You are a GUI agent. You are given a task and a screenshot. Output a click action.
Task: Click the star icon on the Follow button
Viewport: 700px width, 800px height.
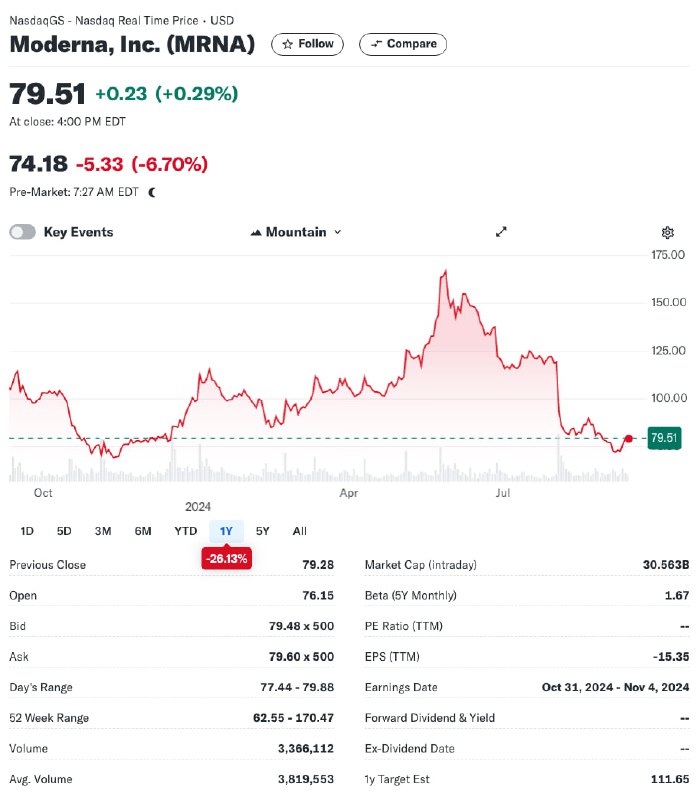tap(288, 44)
